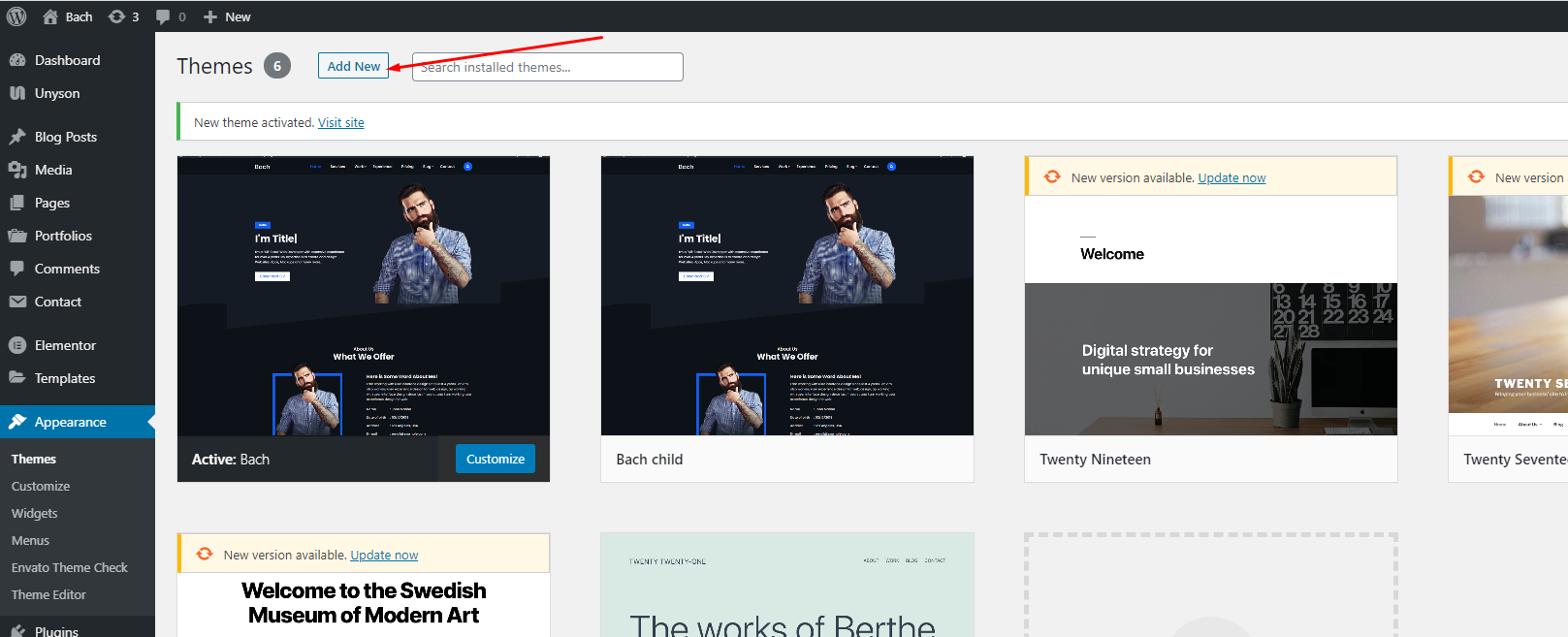Screen dimensions: 1568x637
Task: Focus the Search installed themes field
Action: tap(548, 67)
